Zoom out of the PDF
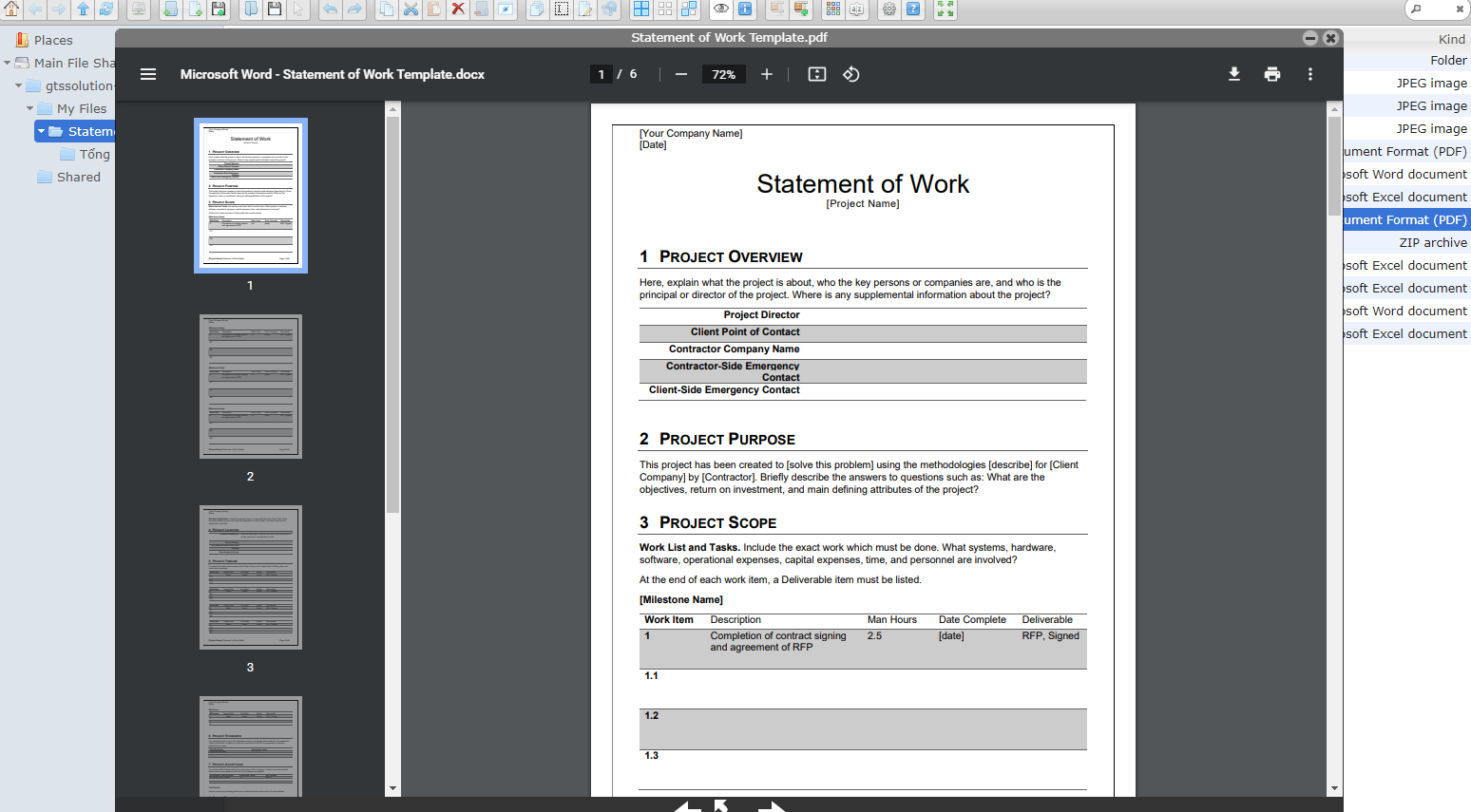This screenshot has height=812, width=1471. click(x=681, y=74)
